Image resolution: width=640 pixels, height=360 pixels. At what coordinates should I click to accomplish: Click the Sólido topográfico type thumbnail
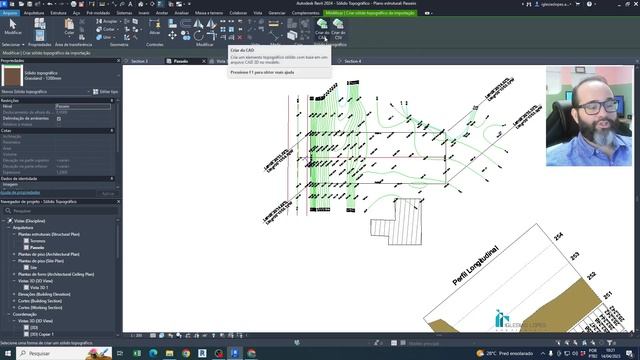pyautogui.click(x=12, y=76)
